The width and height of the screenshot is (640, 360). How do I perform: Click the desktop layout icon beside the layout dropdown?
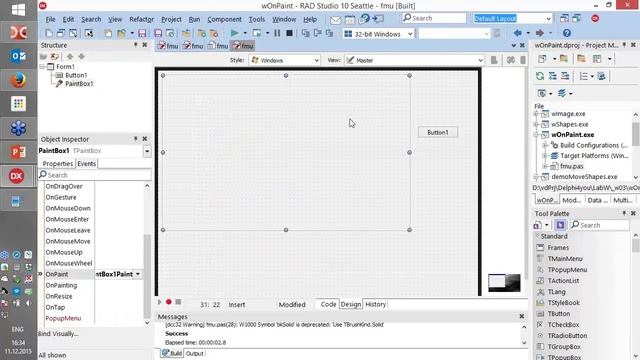(564, 18)
